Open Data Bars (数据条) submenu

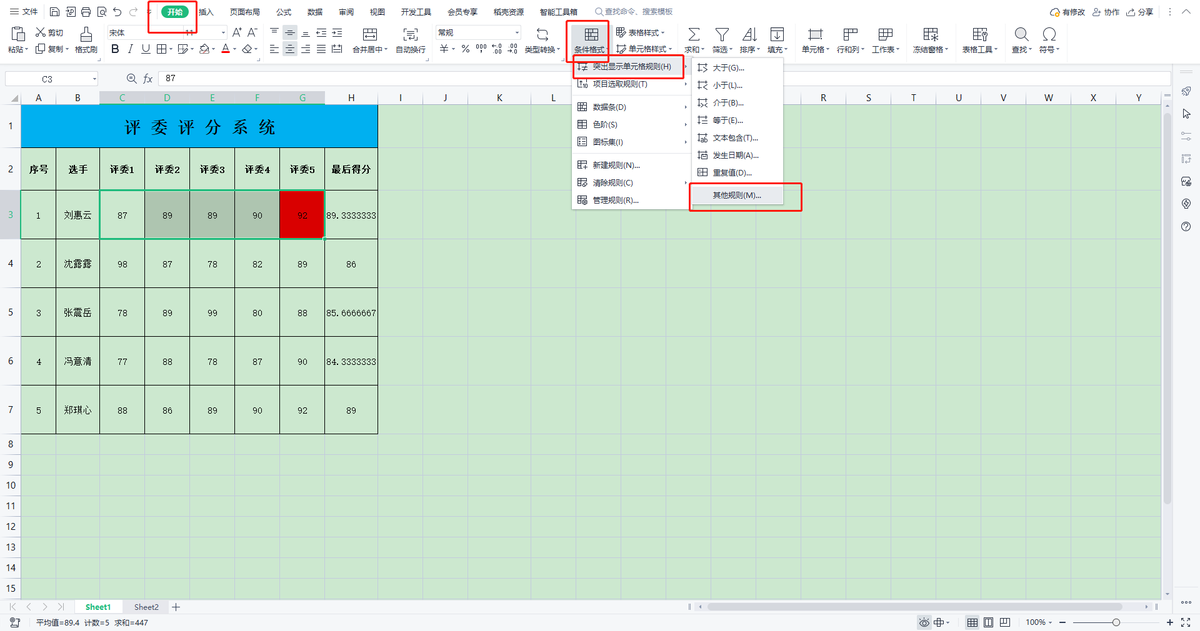tap(631, 107)
